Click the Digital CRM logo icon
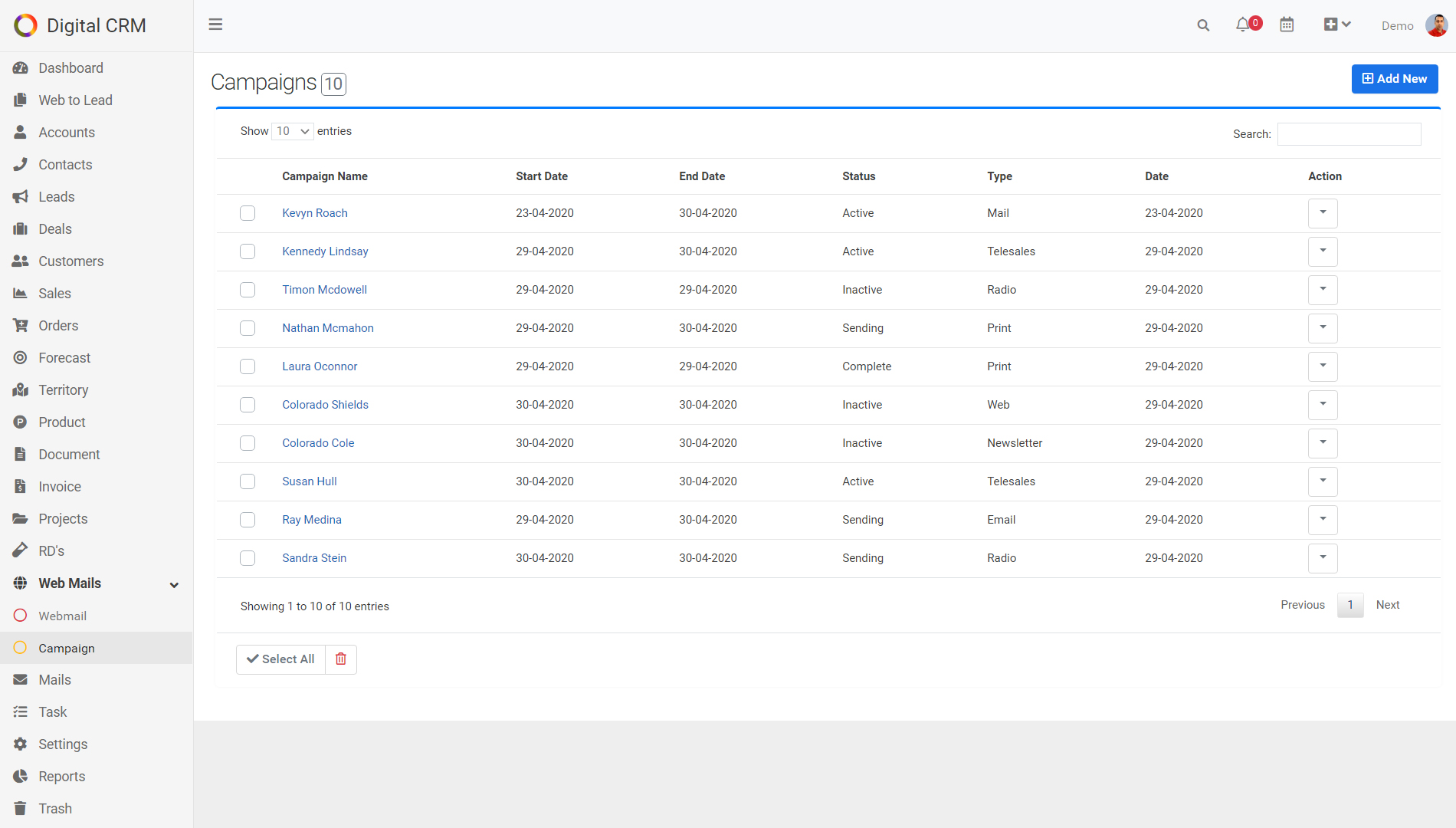The width and height of the screenshot is (1456, 828). 25,25
